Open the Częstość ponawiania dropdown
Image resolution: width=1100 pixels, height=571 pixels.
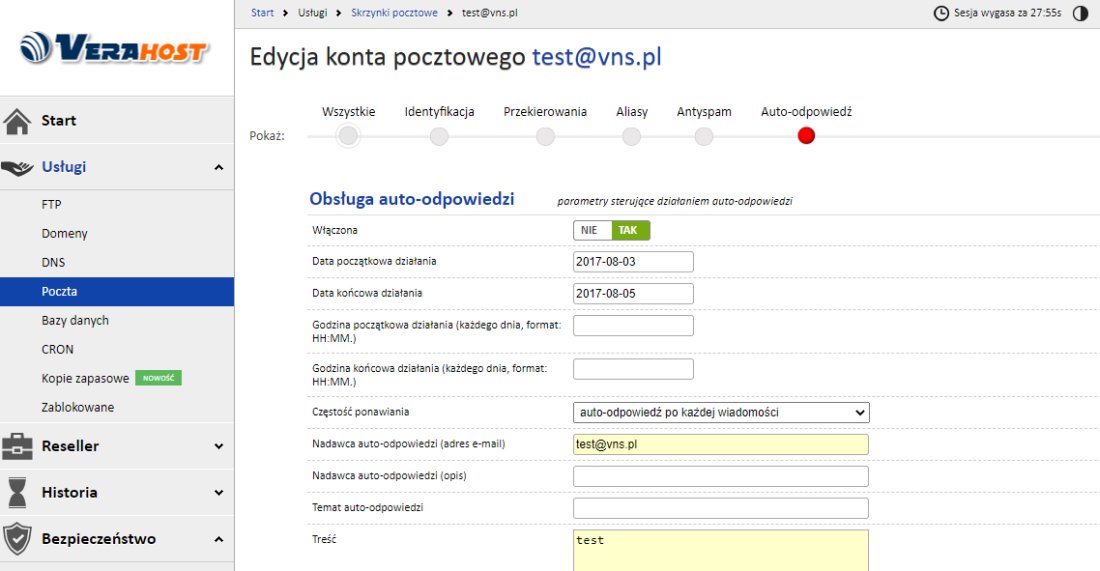[x=721, y=412]
